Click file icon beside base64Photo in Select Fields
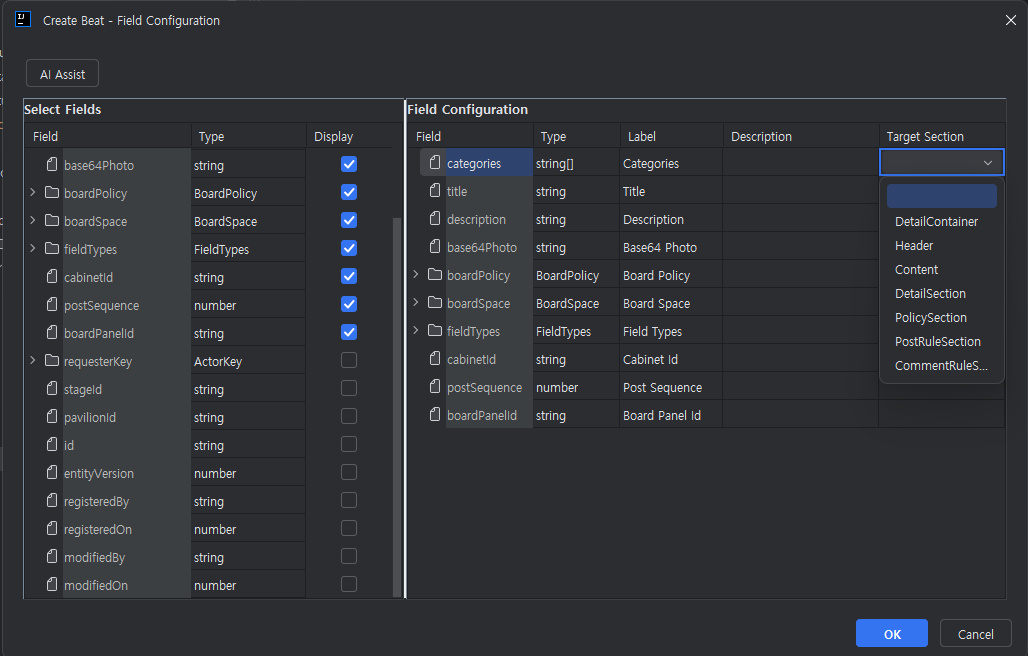This screenshot has width=1028, height=656. 52,164
